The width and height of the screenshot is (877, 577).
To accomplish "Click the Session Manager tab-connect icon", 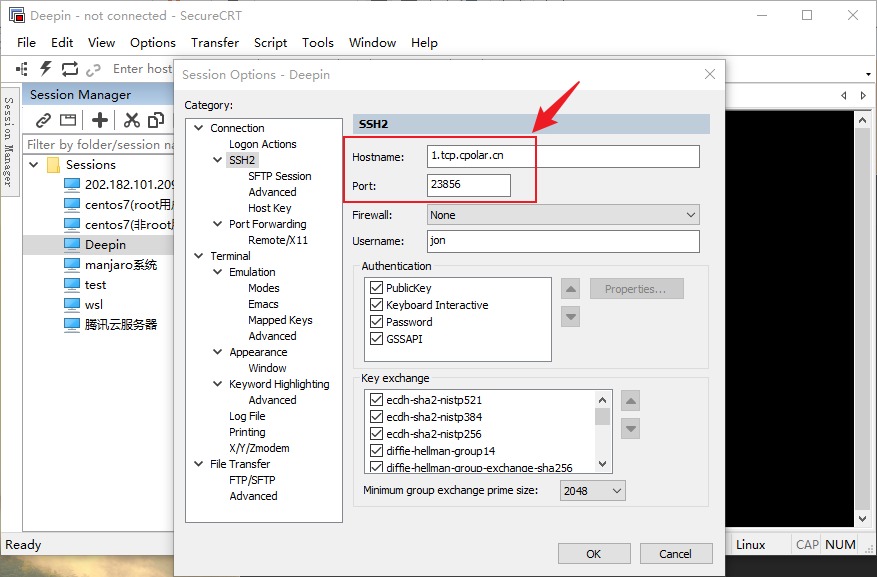I will tap(68, 120).
